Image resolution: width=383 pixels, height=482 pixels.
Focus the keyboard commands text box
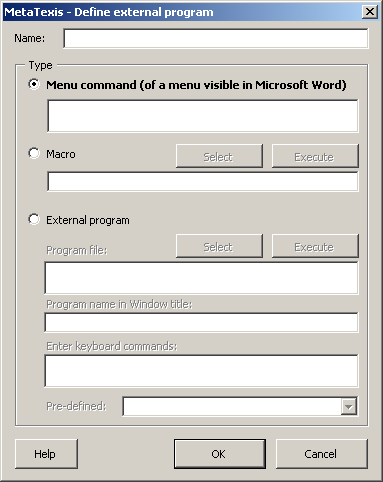click(201, 371)
